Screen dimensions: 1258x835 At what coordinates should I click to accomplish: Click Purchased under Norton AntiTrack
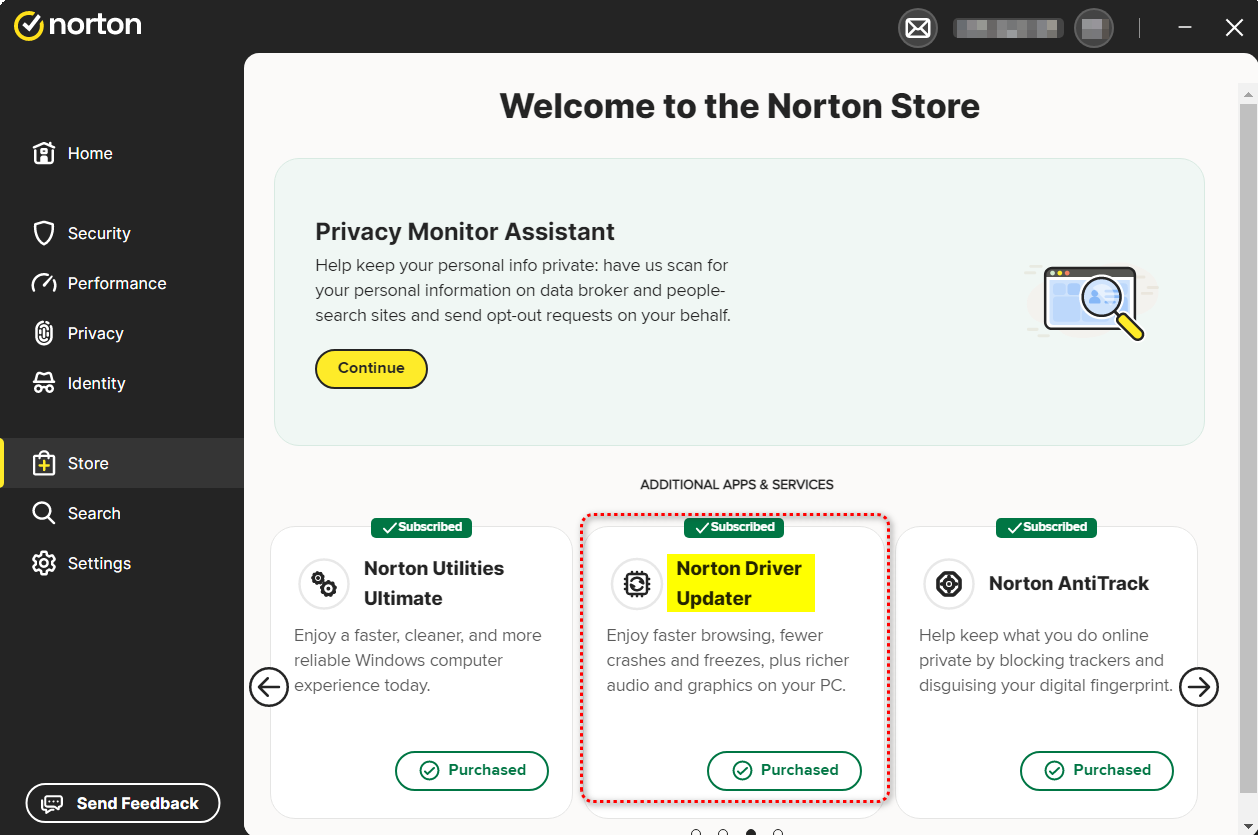(1096, 770)
